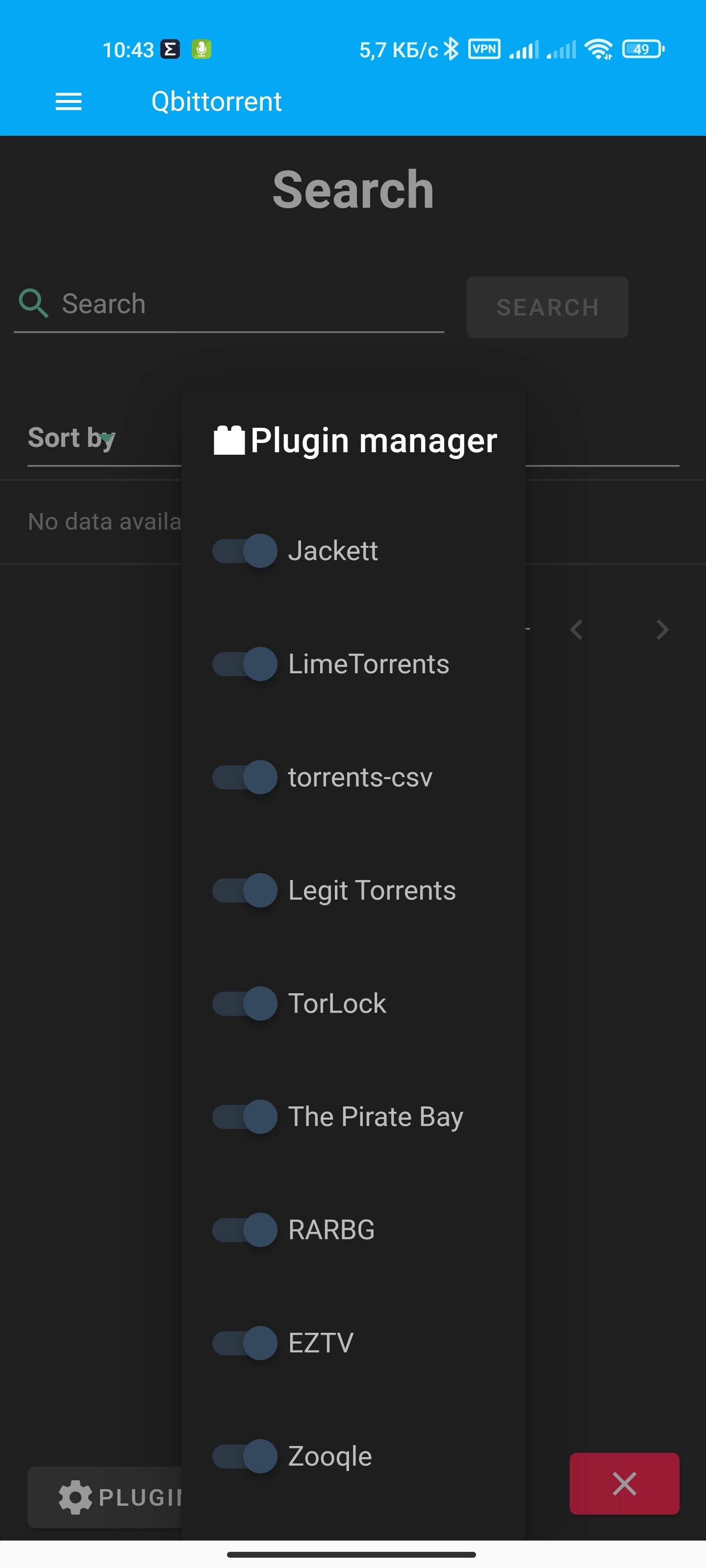Screen dimensions: 706x1568
Task: Click the VPN indicator in the status bar
Action: (x=484, y=49)
